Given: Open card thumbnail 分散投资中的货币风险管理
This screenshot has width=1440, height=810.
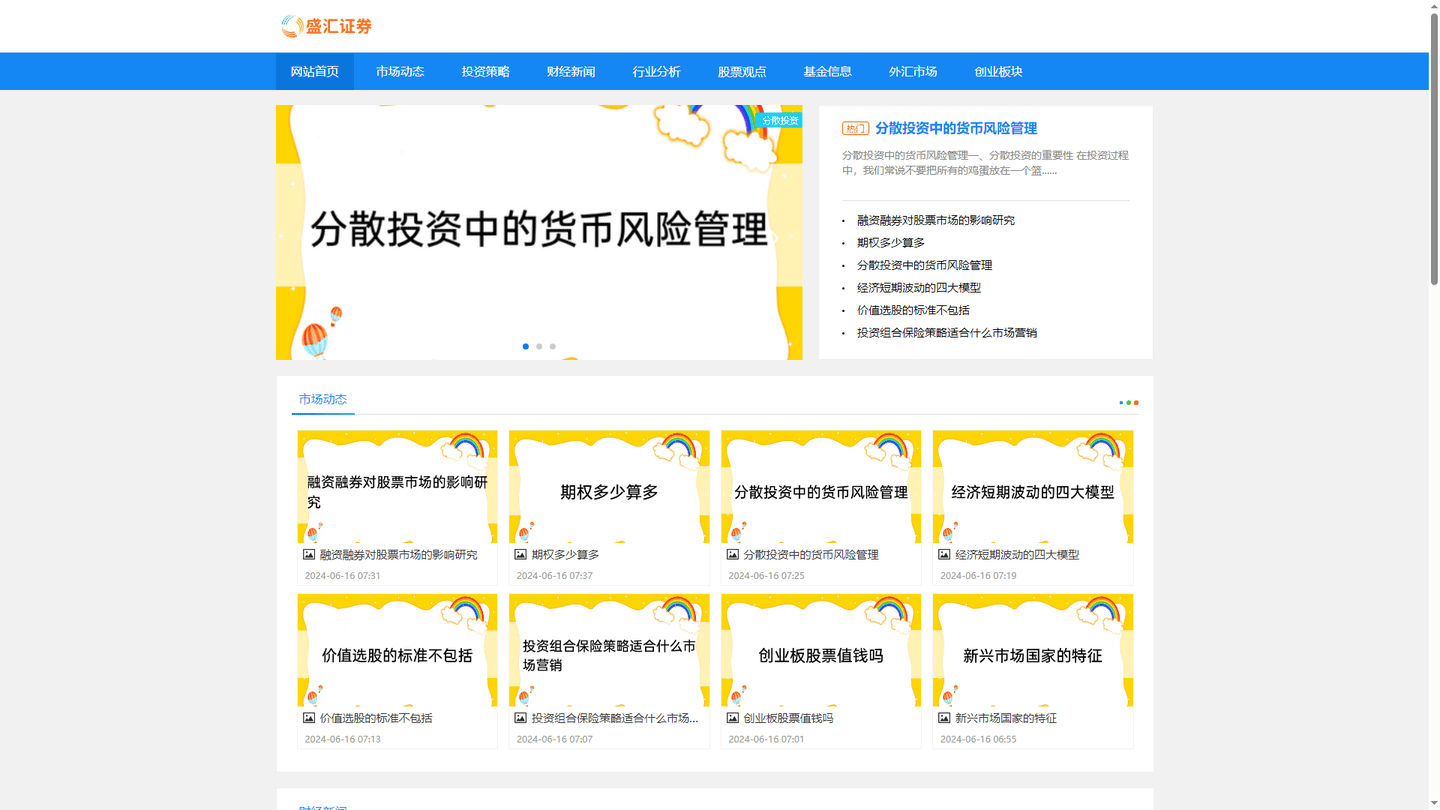Looking at the screenshot, I should 821,487.
